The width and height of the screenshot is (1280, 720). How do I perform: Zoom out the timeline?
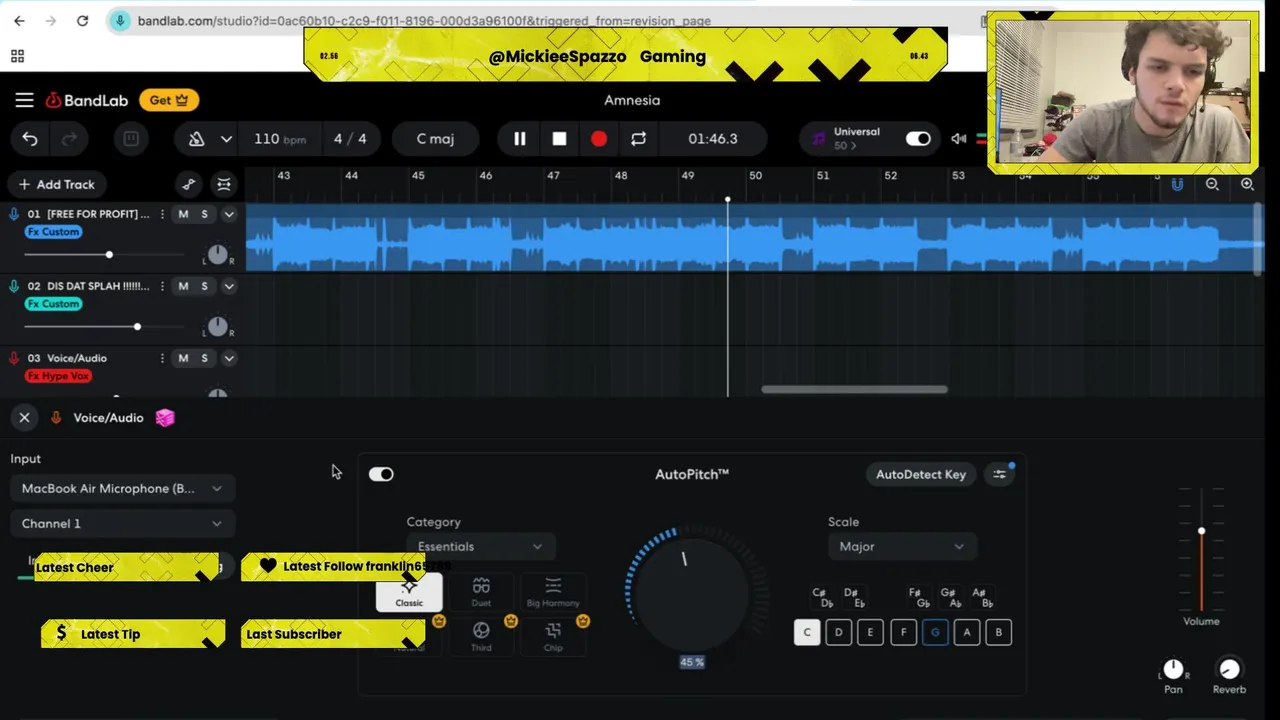click(x=1212, y=184)
